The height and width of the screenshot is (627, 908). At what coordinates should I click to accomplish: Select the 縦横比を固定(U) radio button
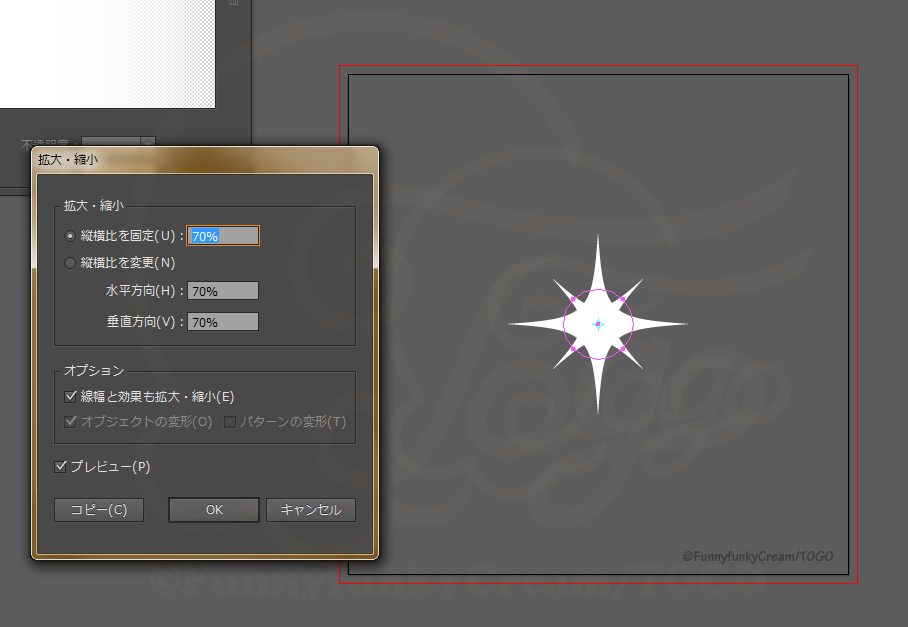coord(70,236)
